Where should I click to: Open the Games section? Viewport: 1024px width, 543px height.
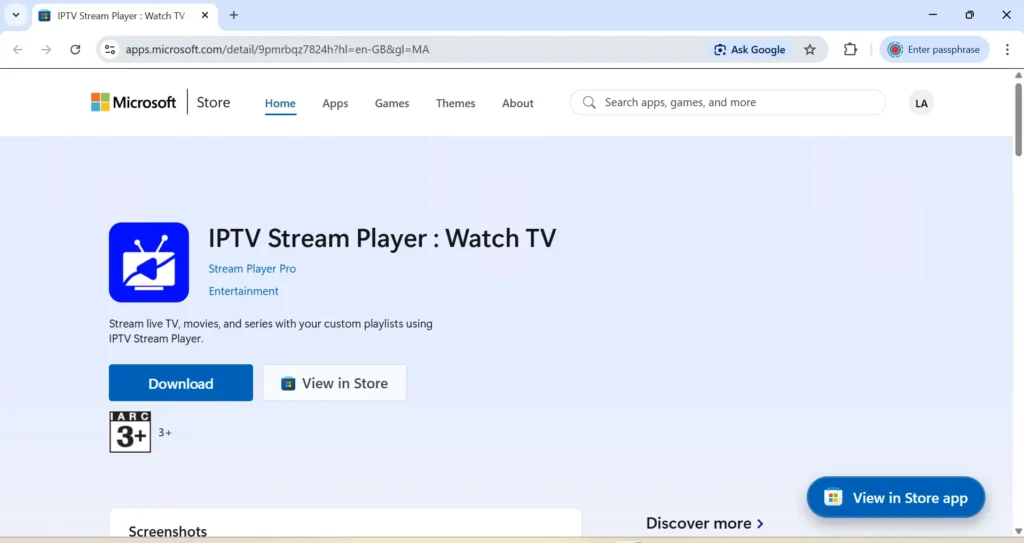[392, 103]
